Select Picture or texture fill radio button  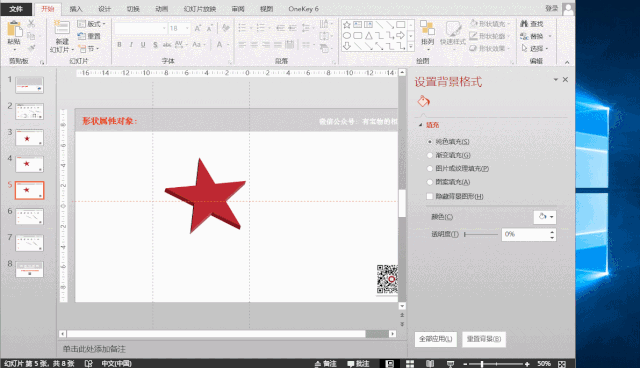pyautogui.click(x=429, y=168)
